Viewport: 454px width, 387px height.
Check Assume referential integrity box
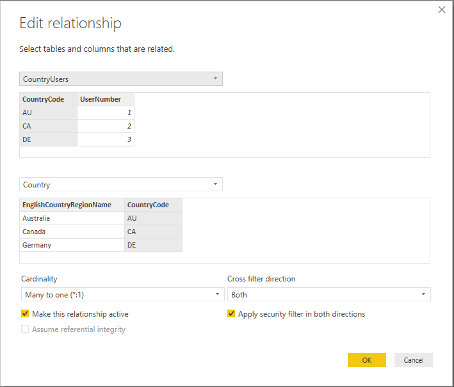click(x=25, y=329)
